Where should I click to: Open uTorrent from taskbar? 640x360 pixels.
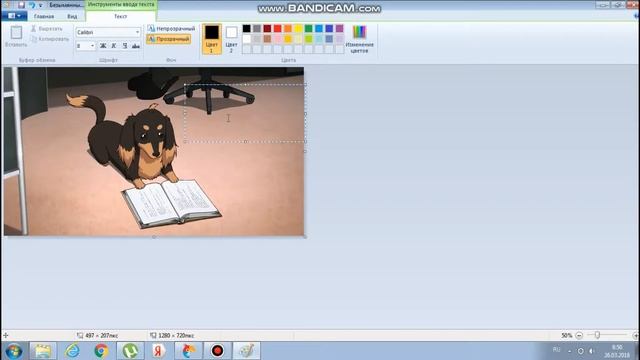130,351
